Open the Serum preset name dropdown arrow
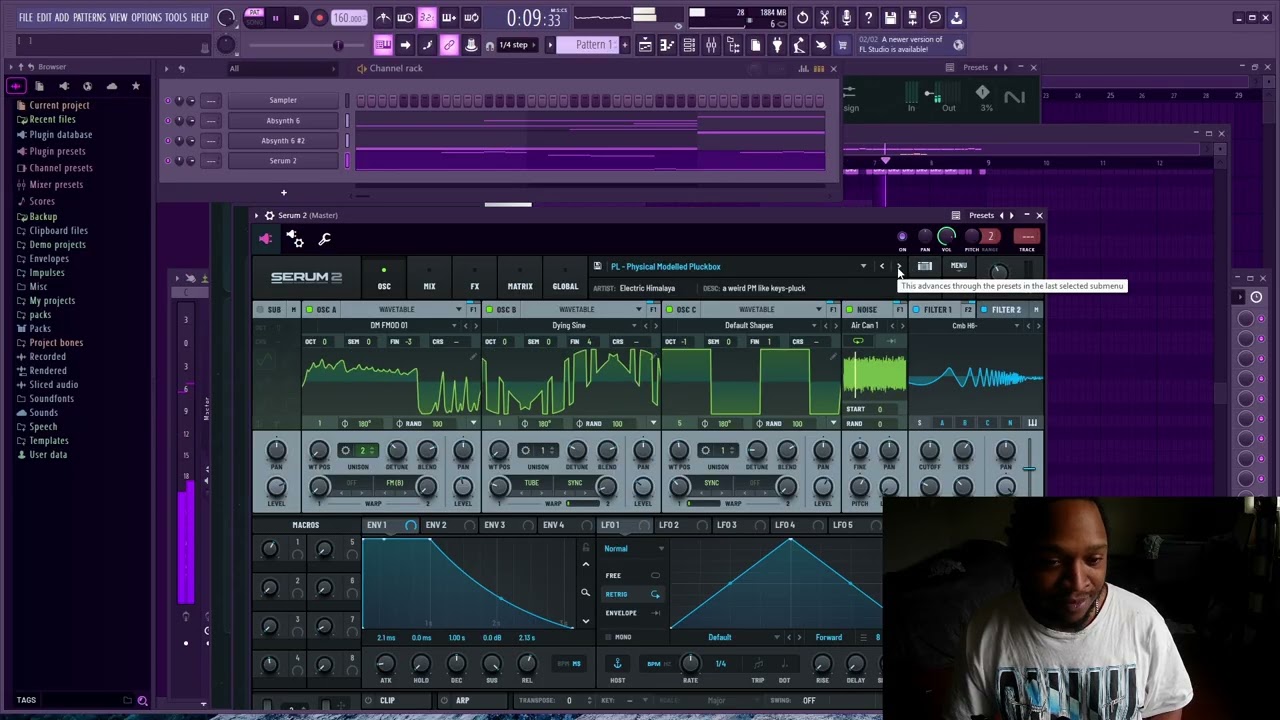 coord(863,267)
